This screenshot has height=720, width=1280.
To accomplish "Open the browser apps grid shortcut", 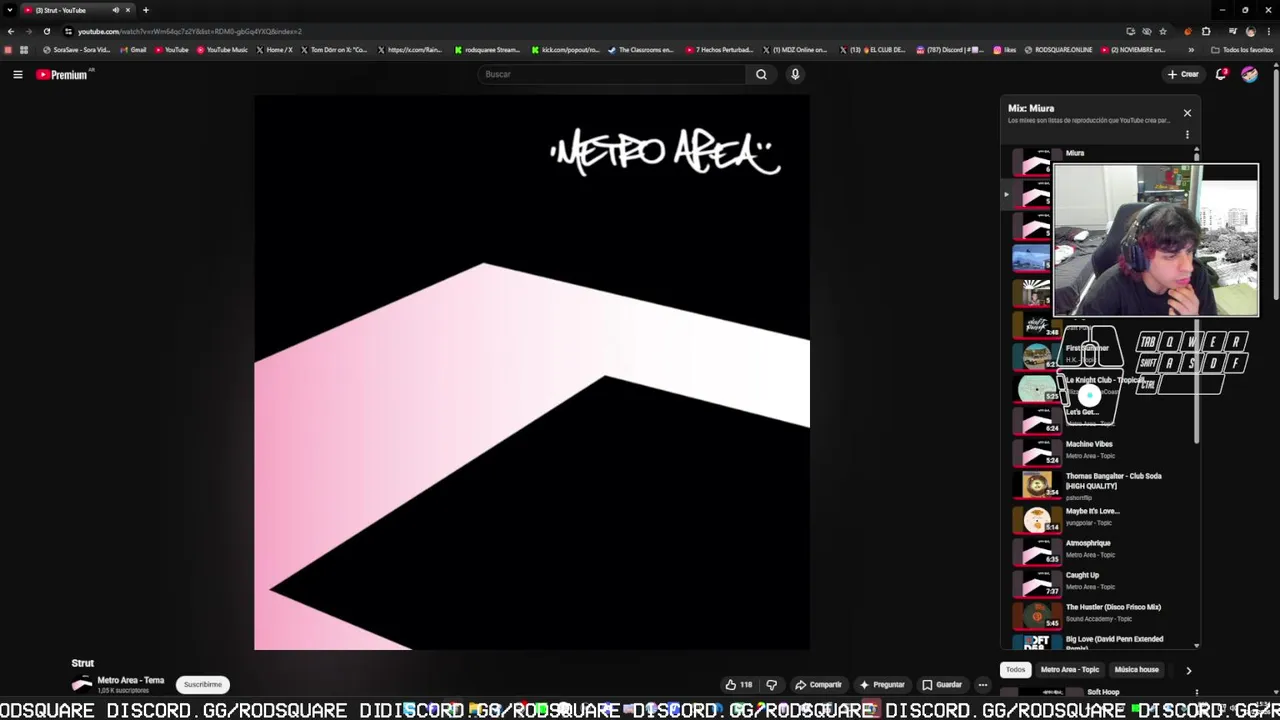I will 24,50.
